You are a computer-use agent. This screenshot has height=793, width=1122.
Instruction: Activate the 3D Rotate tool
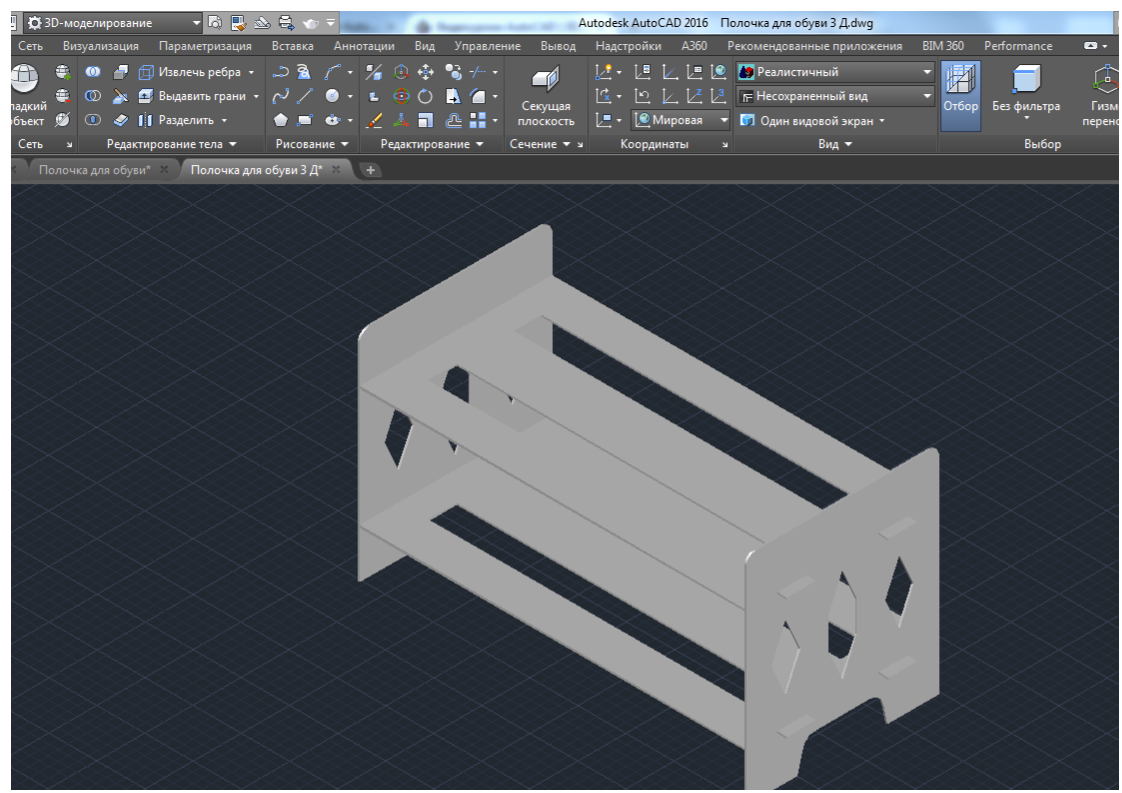tap(401, 96)
